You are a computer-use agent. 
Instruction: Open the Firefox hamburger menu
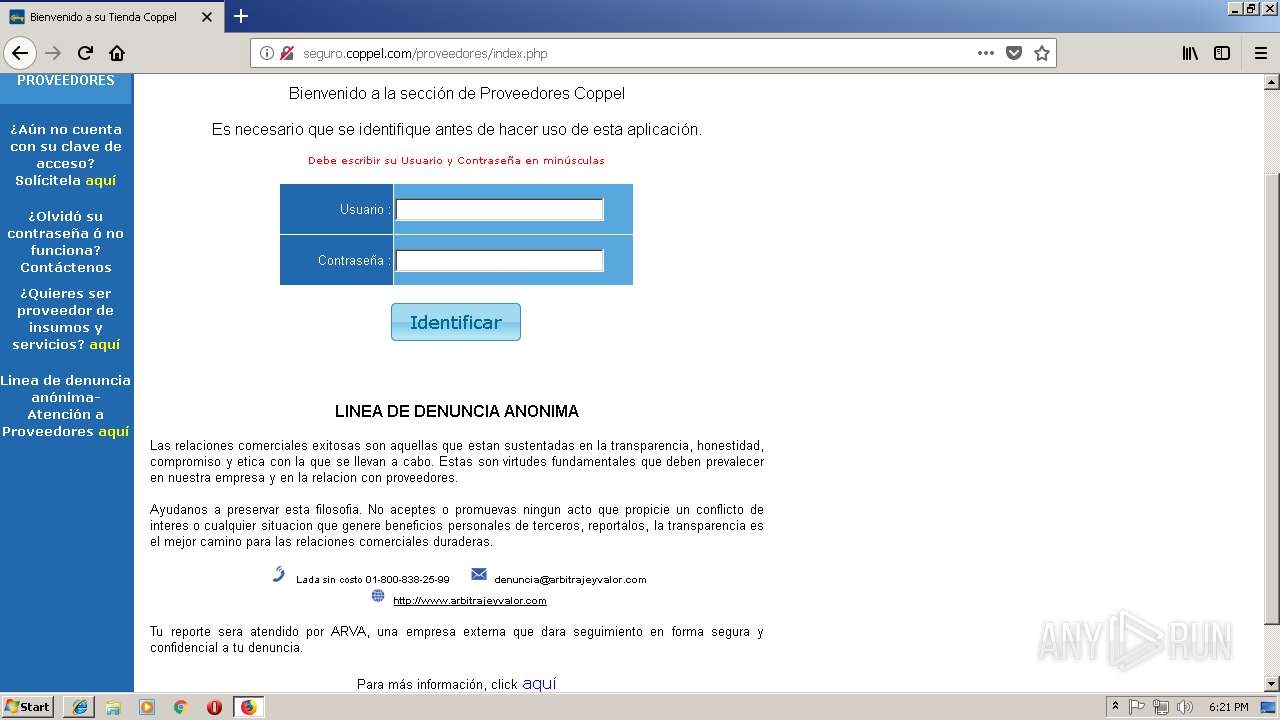coord(1260,53)
